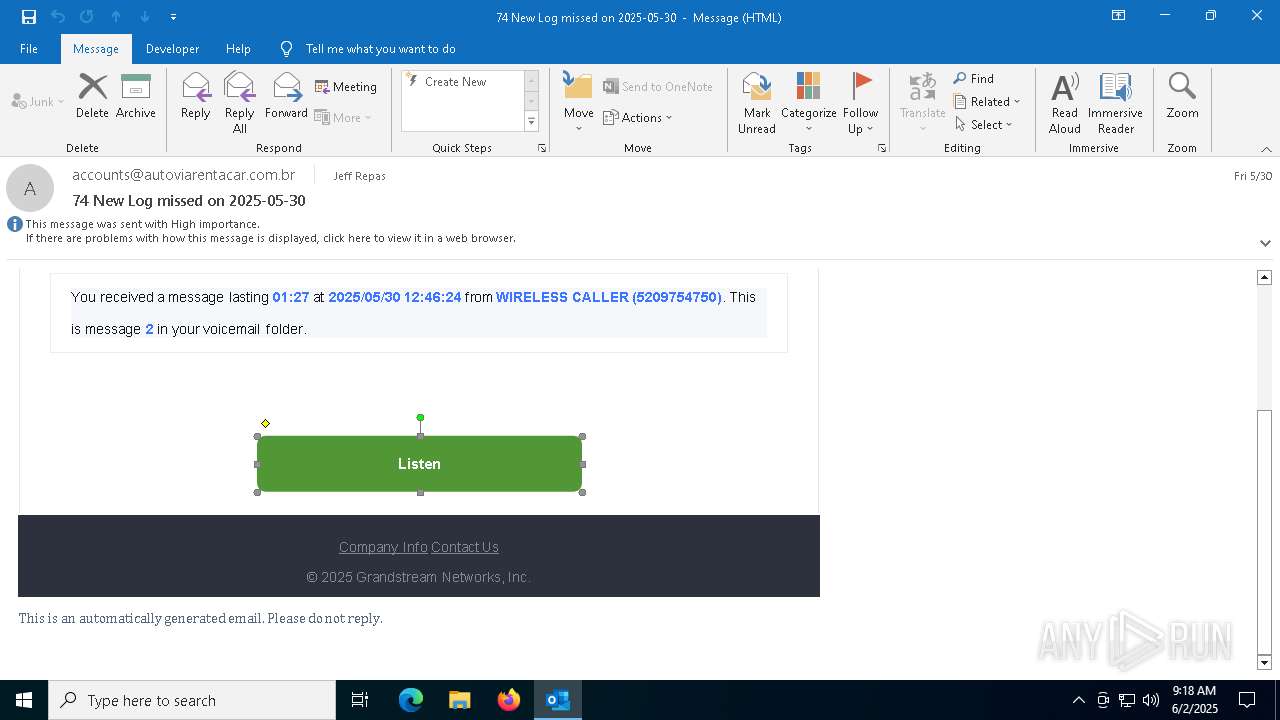Image resolution: width=1280 pixels, height=720 pixels.
Task: Delete the message
Action: (92, 96)
